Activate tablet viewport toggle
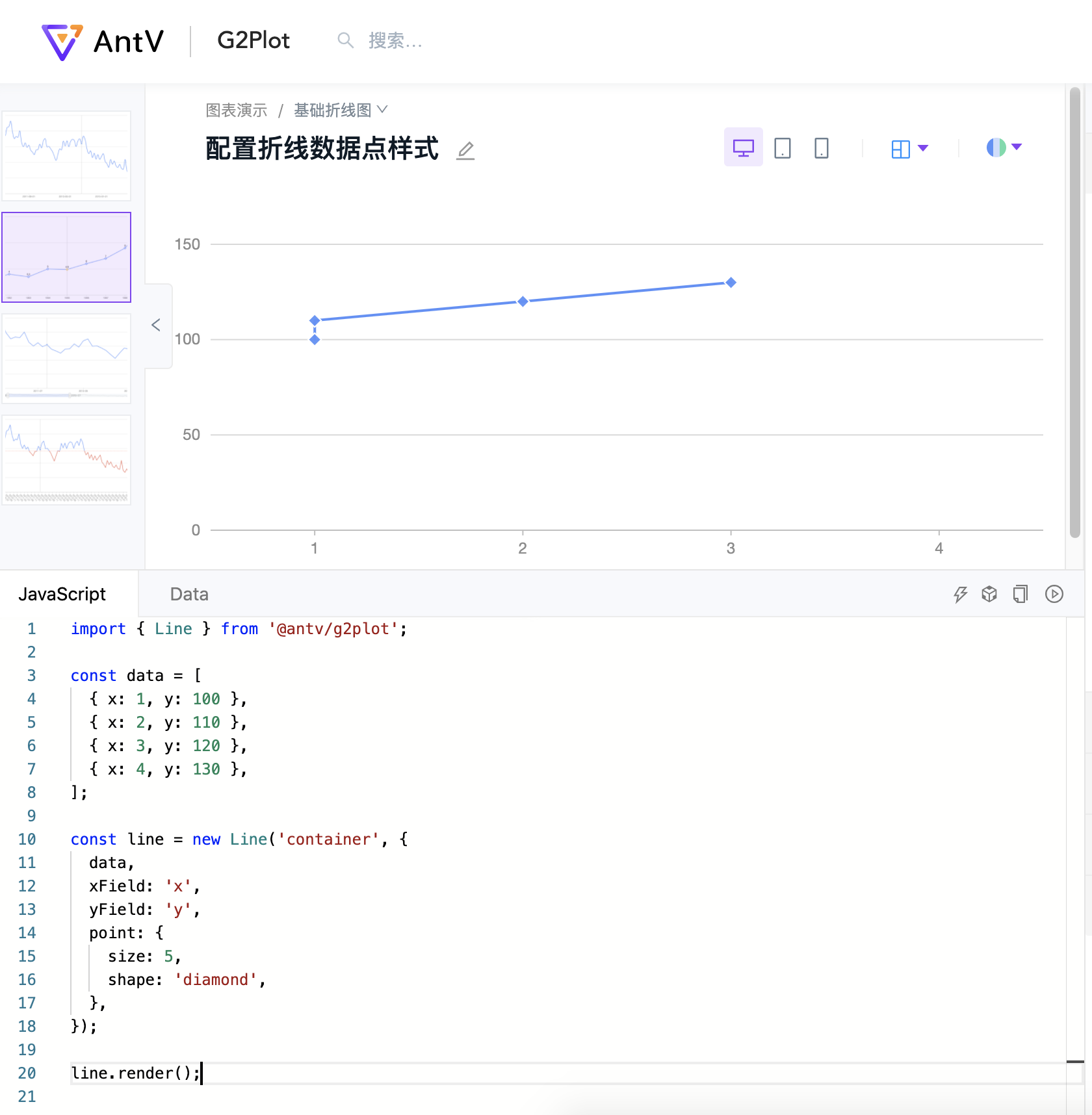This screenshot has height=1115, width=1092. click(x=782, y=147)
